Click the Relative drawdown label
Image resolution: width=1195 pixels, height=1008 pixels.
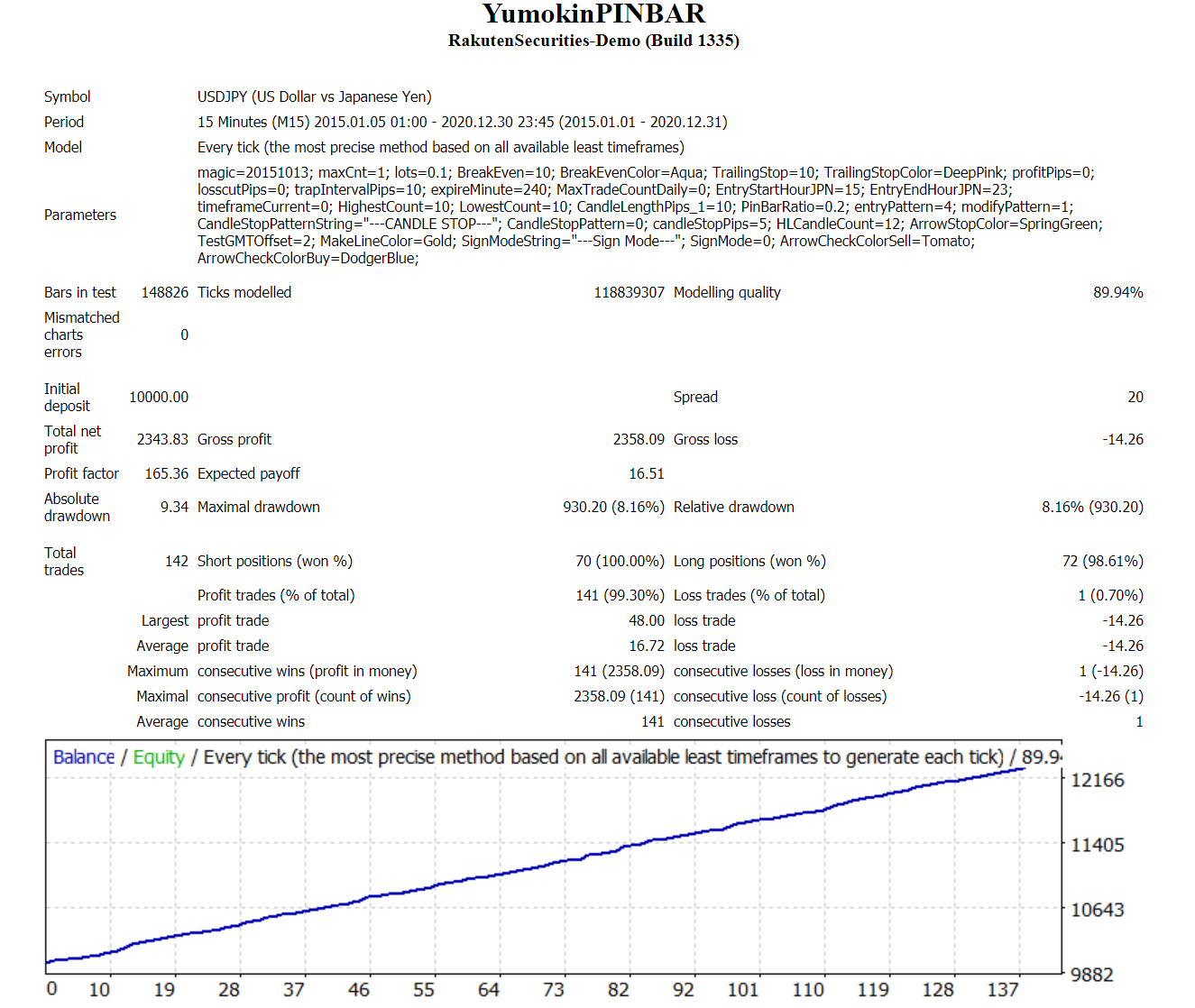pos(734,507)
